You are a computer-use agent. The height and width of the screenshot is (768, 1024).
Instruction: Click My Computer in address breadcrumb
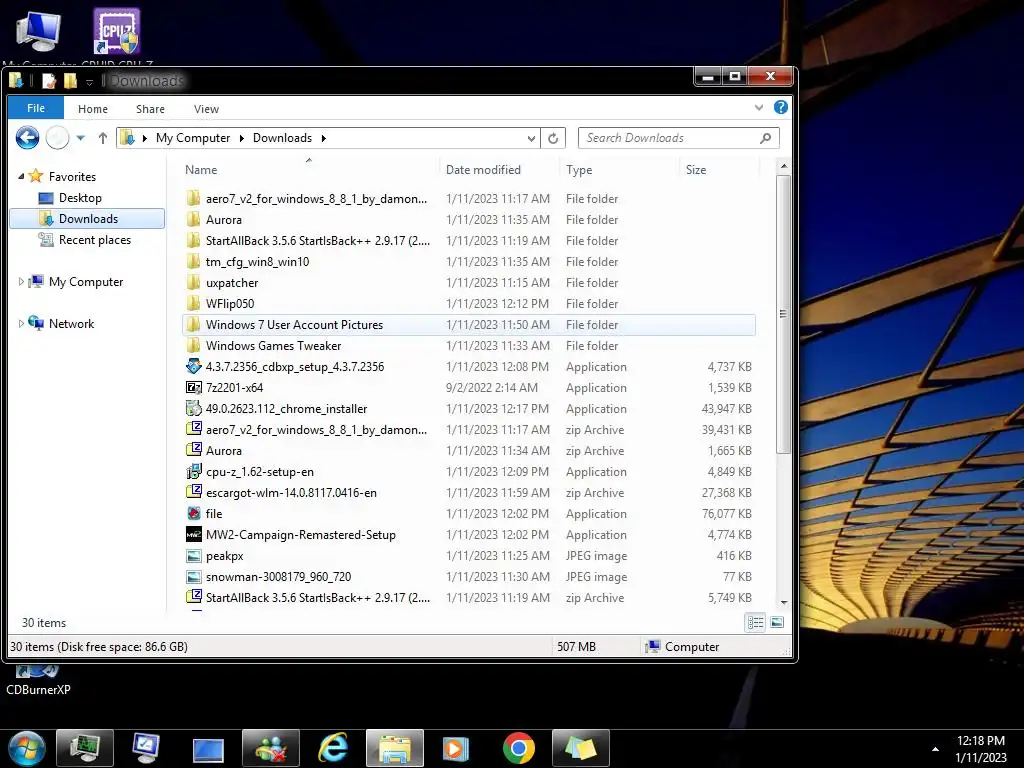coord(193,138)
